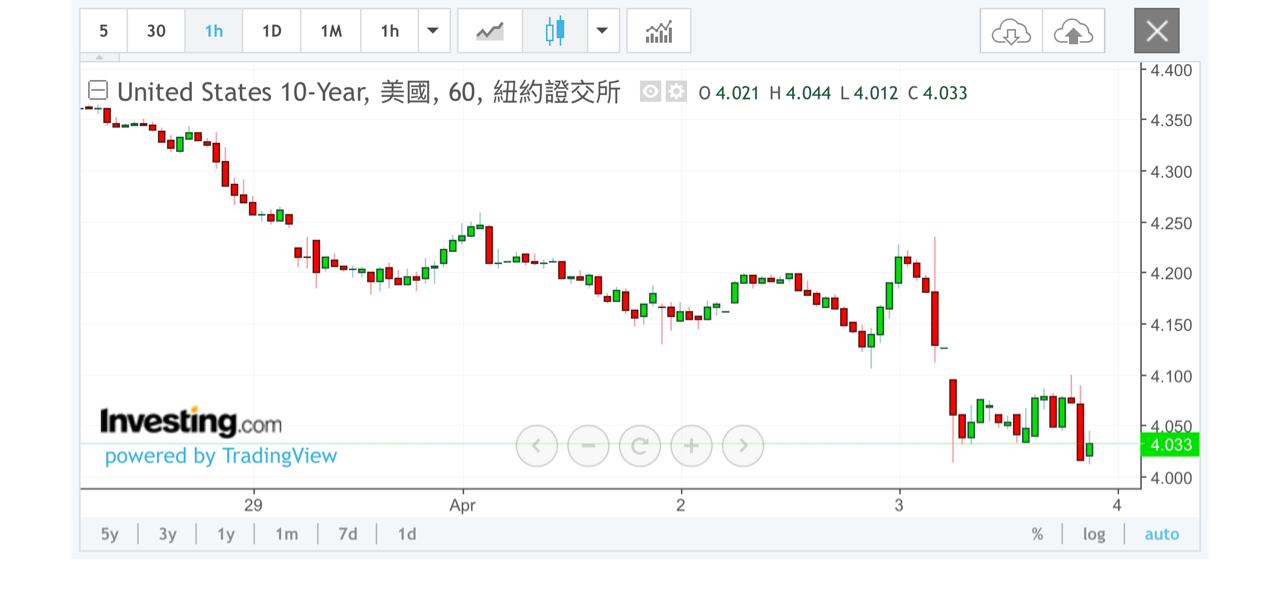
Task: Switch to the 1M interval tab
Action: pos(330,31)
